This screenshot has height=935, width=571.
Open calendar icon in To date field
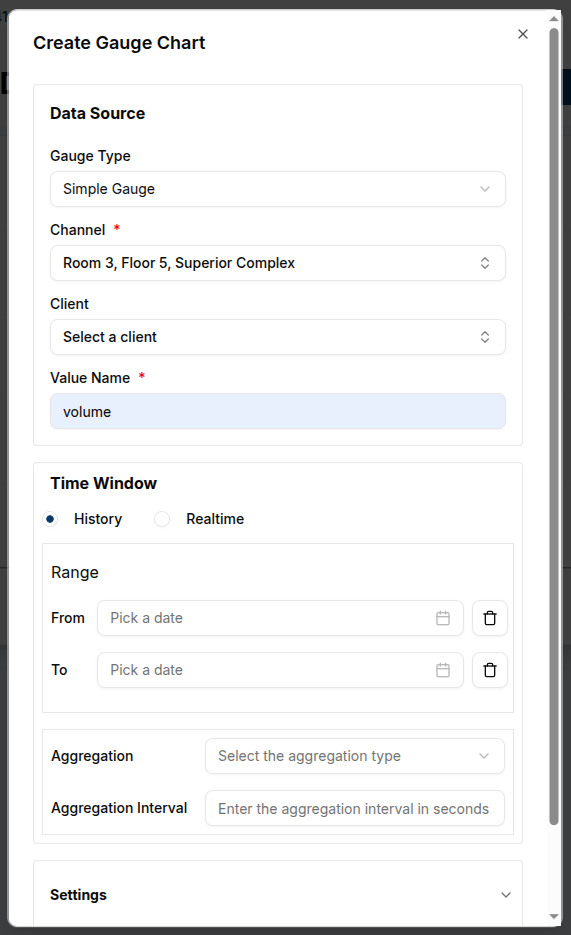click(443, 670)
